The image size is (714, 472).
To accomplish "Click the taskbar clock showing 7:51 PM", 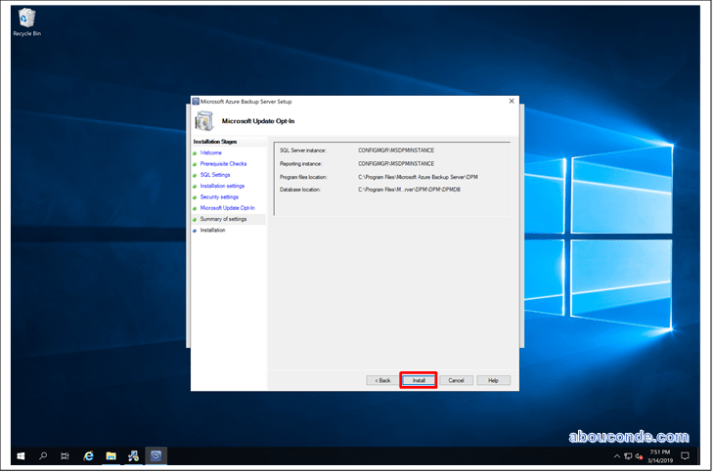I will [660, 456].
